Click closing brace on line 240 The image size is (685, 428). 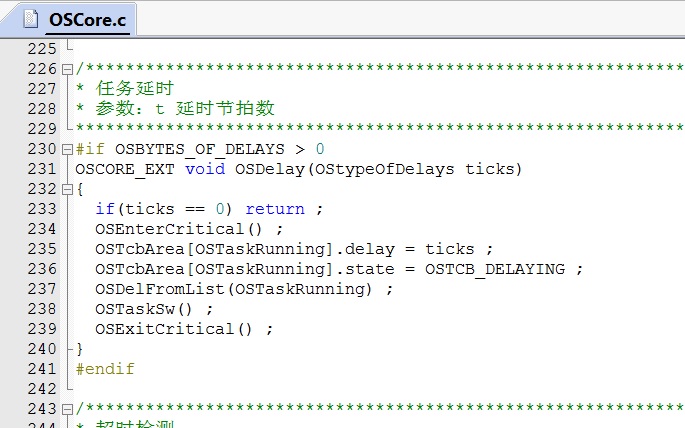tap(79, 349)
